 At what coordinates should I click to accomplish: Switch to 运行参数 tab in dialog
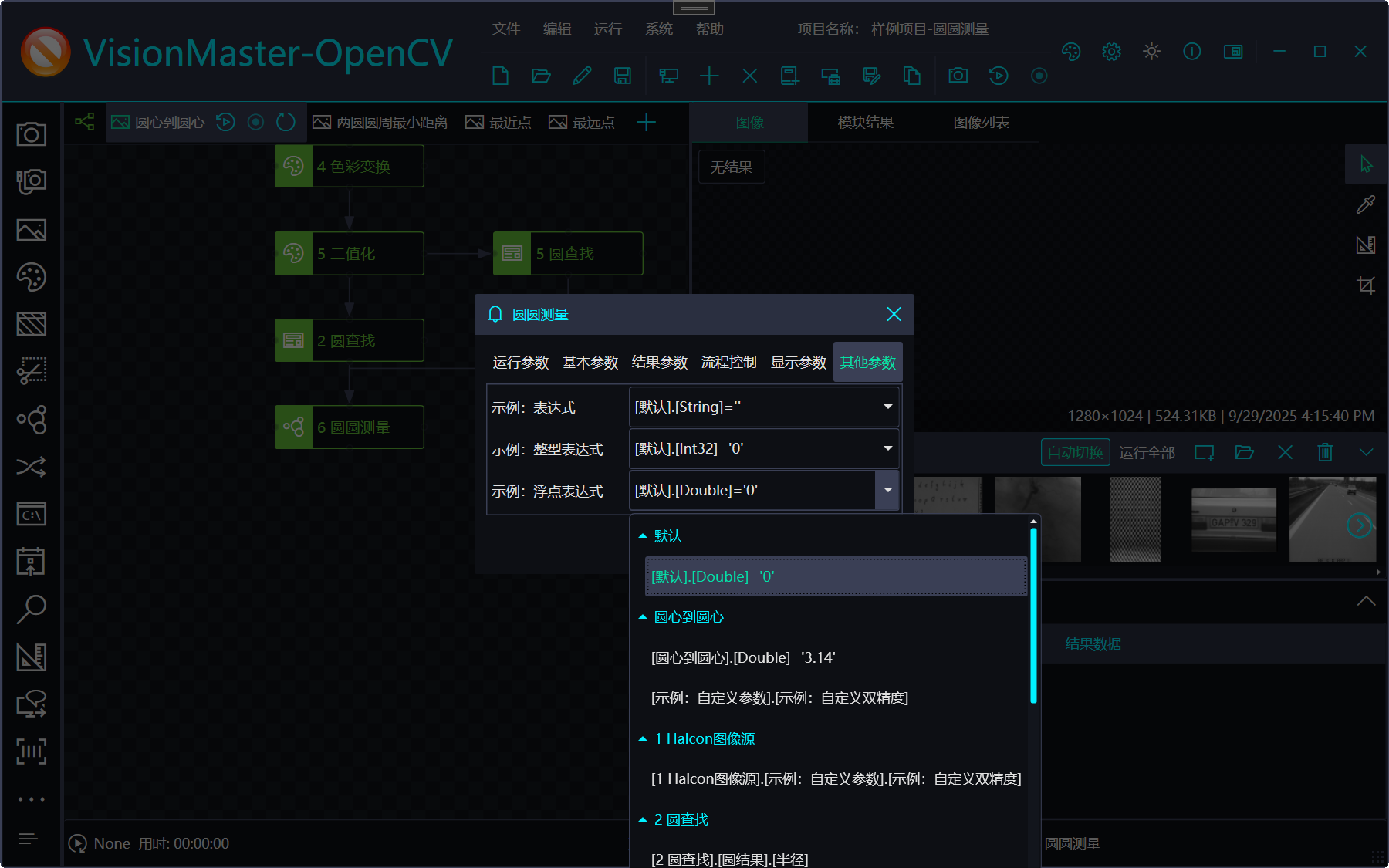(521, 363)
